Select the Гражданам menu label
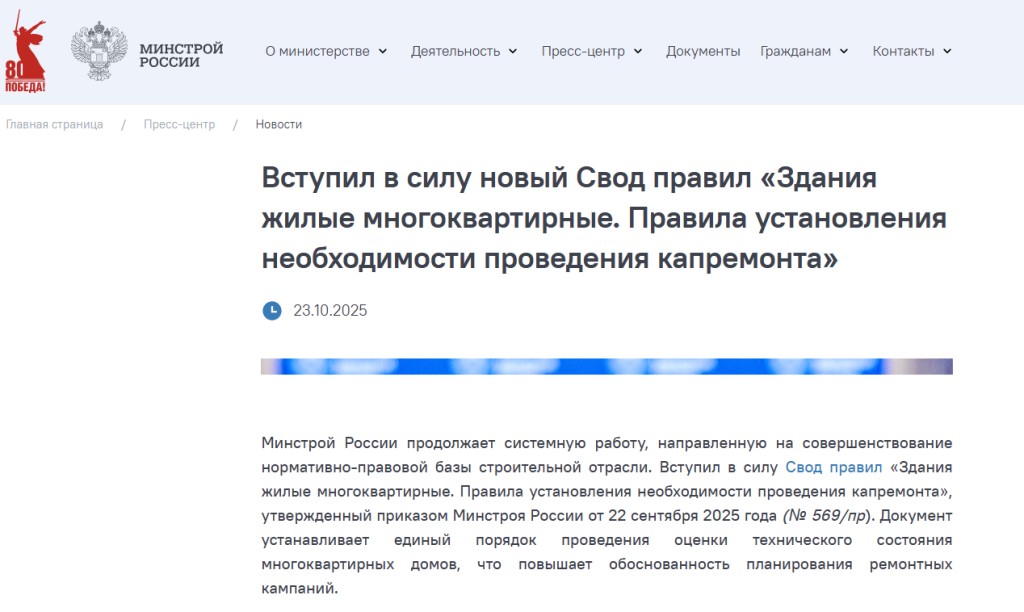This screenshot has width=1024, height=612. point(795,52)
